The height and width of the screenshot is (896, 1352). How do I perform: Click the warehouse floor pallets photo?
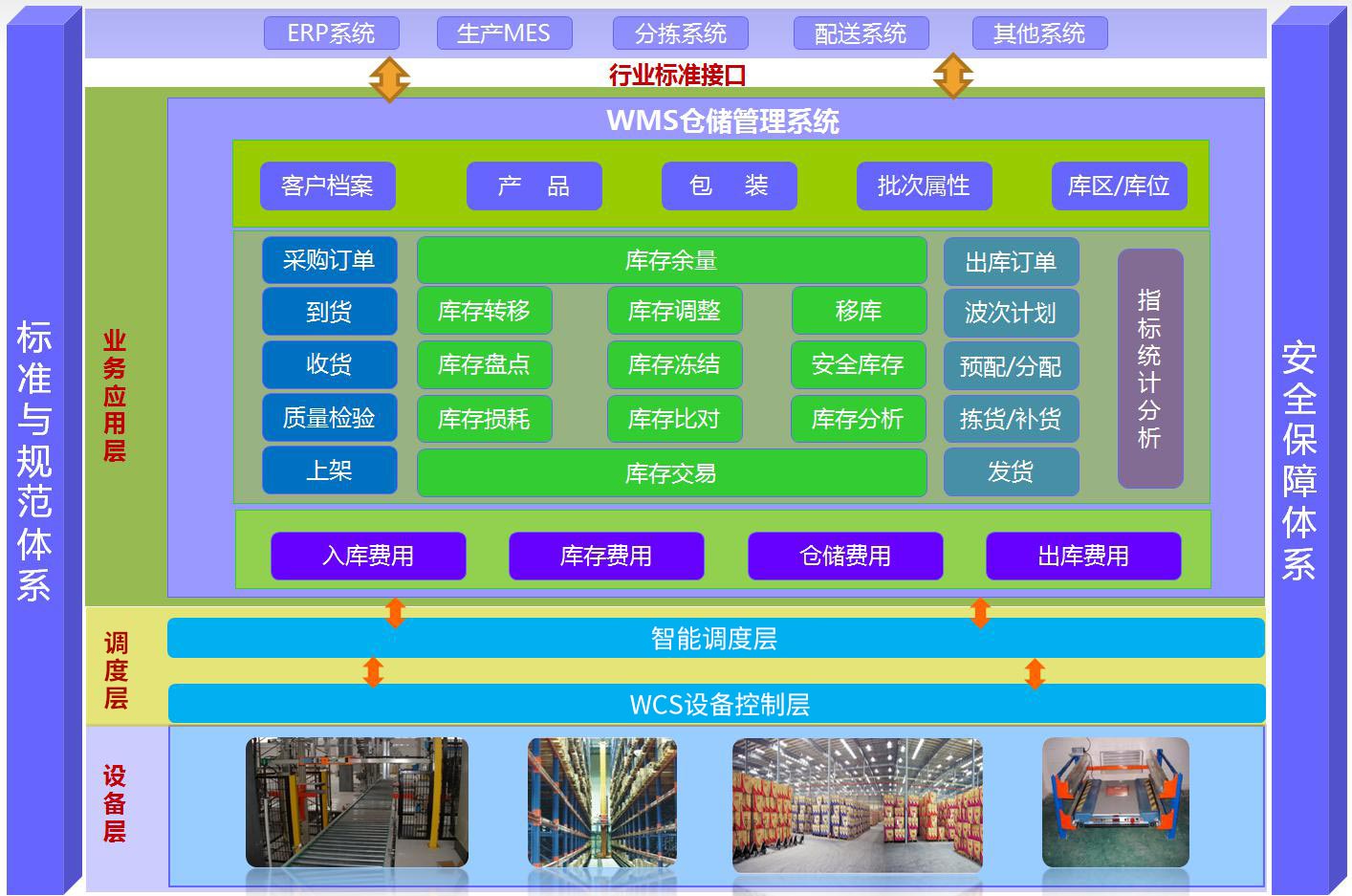(x=857, y=803)
